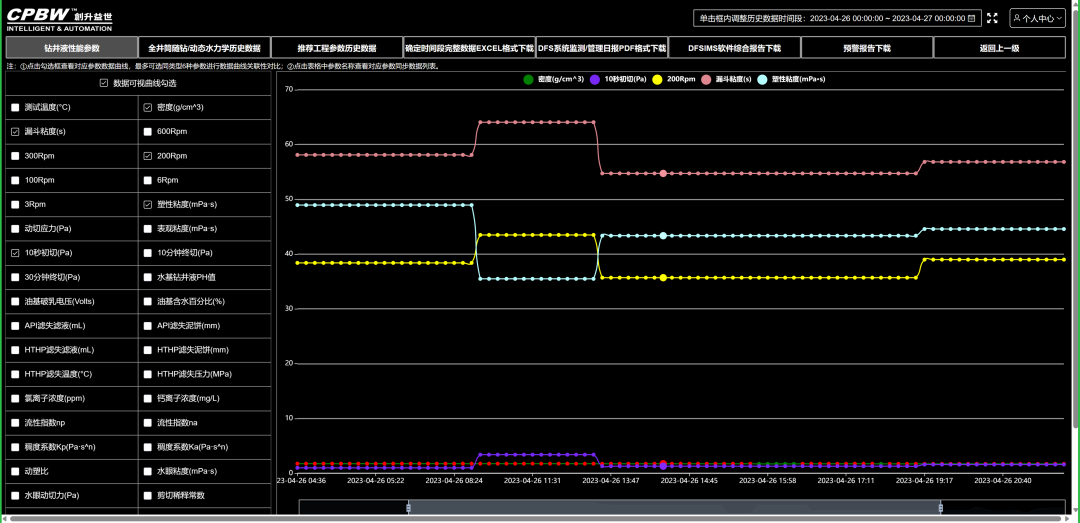Uncheck 10秒初切(Pa) checkbox in list

15,253
